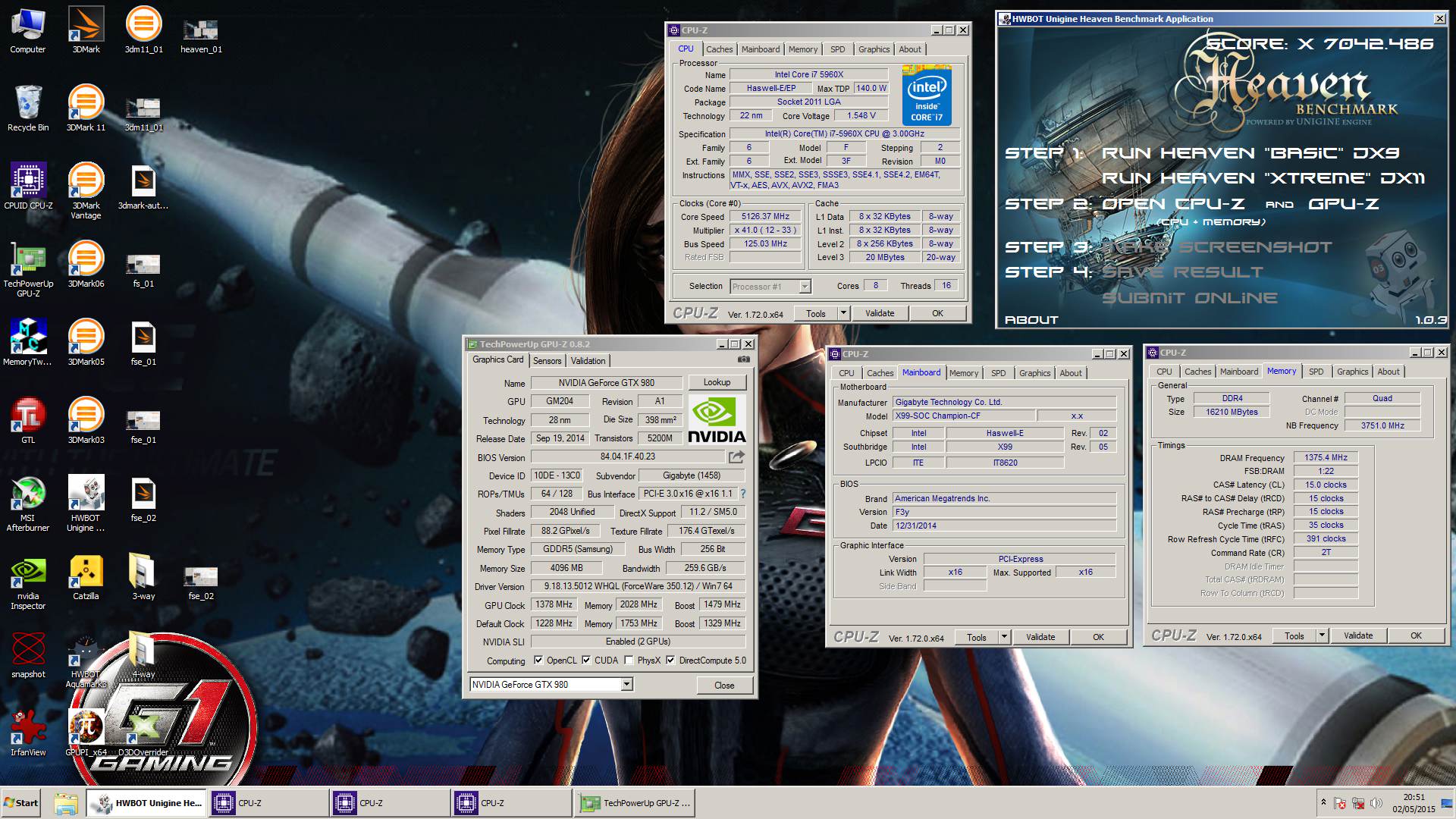The width and height of the screenshot is (1456, 819).
Task: Click ABOUT in HWBOT Heaven window
Action: point(1031,320)
